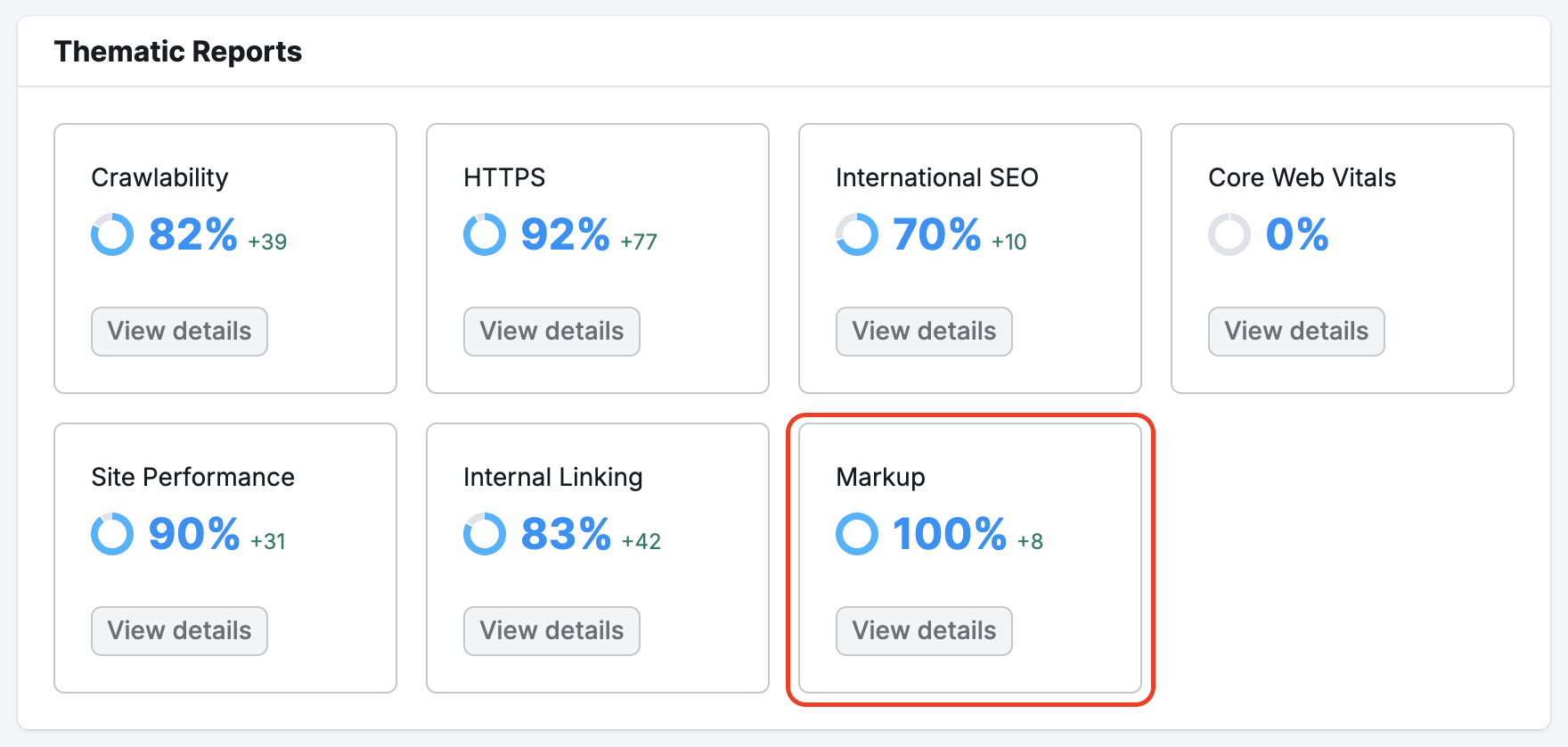Open Markup View details button

pyautogui.click(x=924, y=631)
